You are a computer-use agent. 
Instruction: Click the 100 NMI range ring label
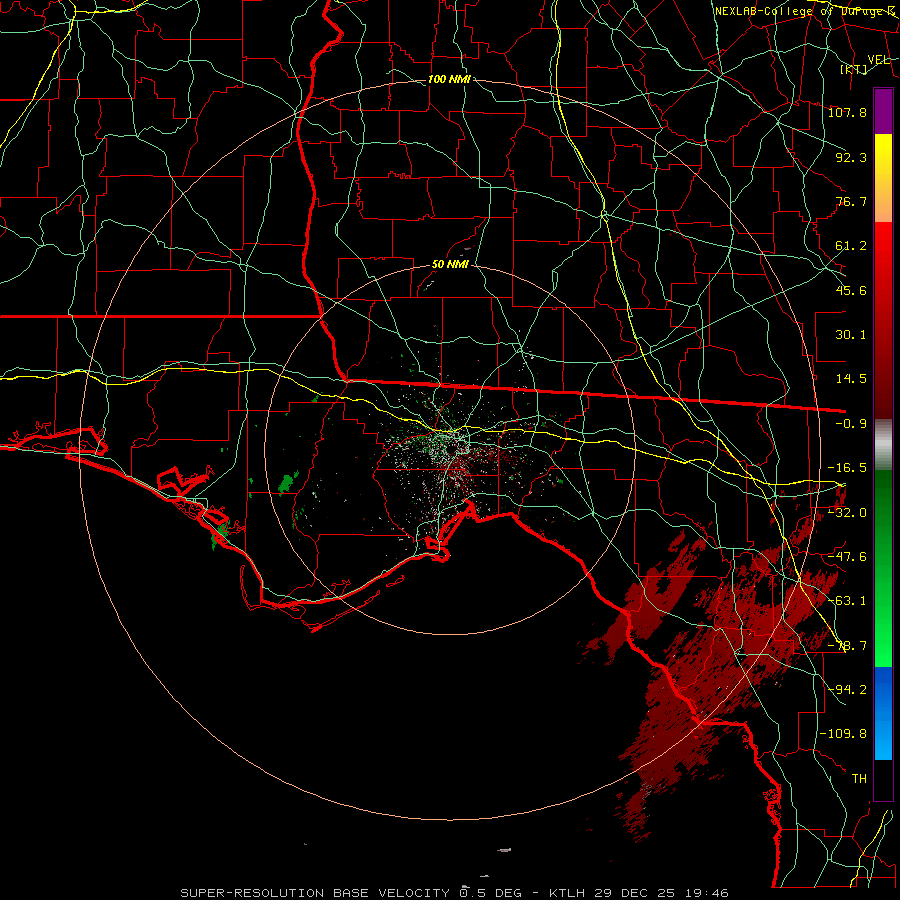[x=449, y=79]
